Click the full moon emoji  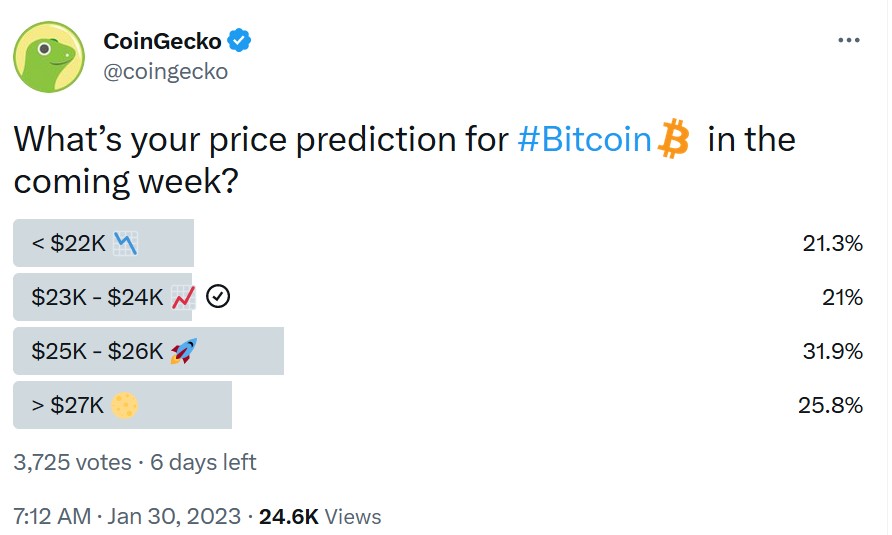[124, 405]
